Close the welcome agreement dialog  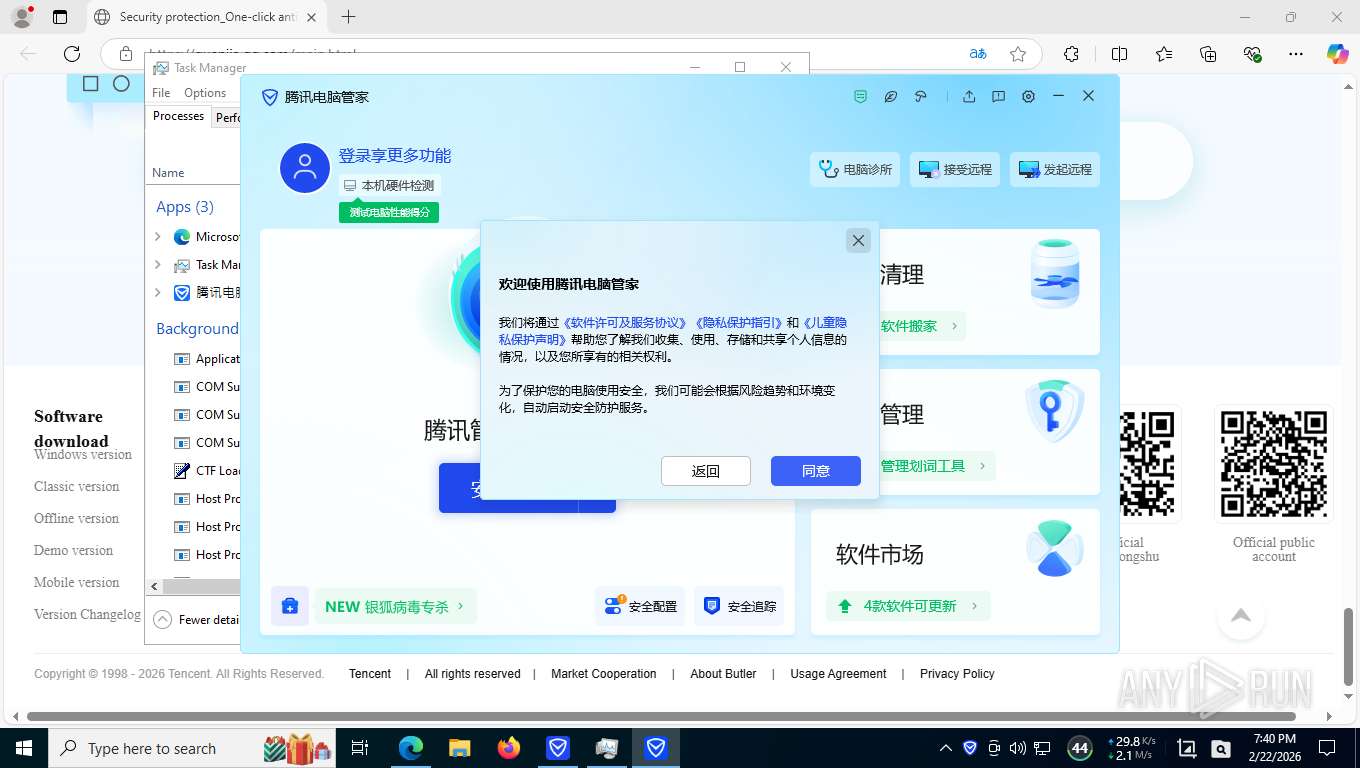[858, 240]
